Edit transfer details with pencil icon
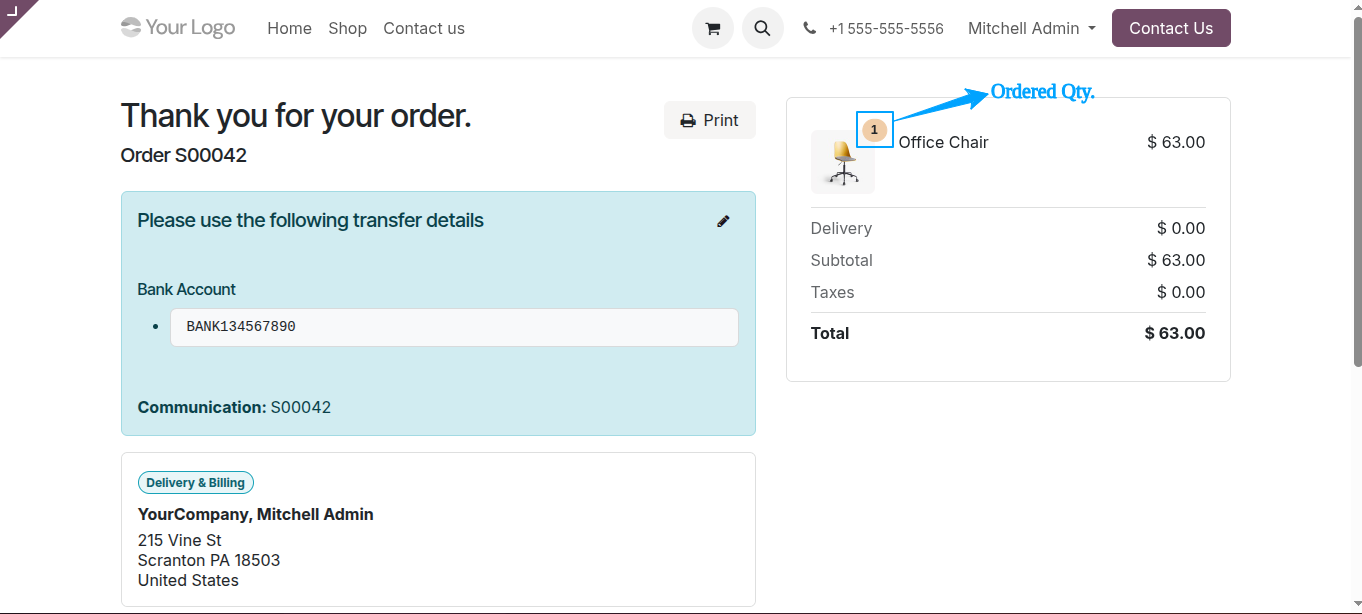This screenshot has width=1362, height=614. click(x=724, y=221)
